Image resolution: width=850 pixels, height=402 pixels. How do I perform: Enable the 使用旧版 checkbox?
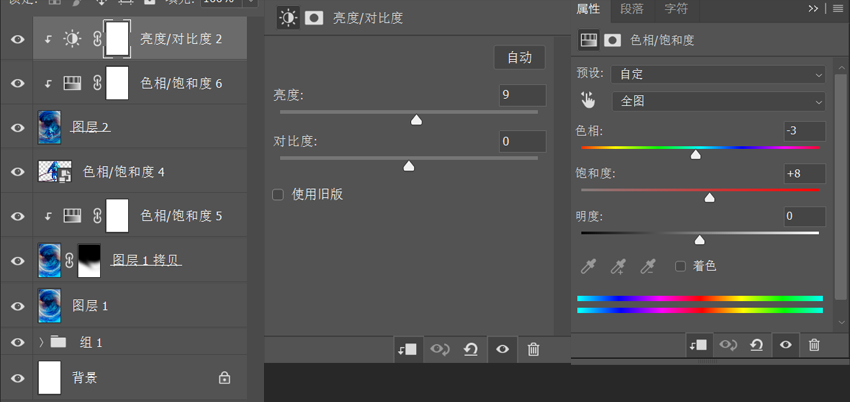[278, 194]
